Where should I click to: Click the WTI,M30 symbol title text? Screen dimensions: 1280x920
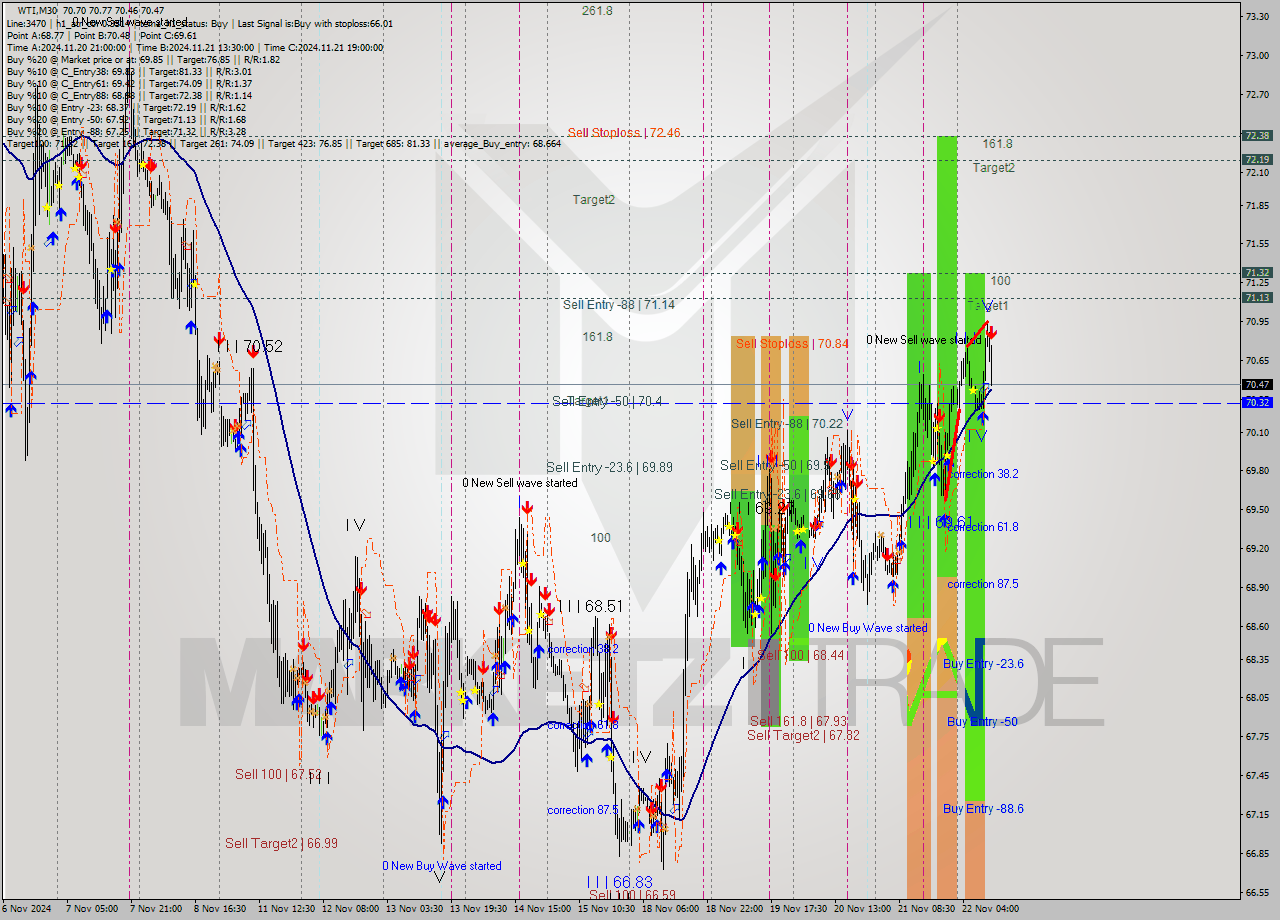(x=41, y=10)
